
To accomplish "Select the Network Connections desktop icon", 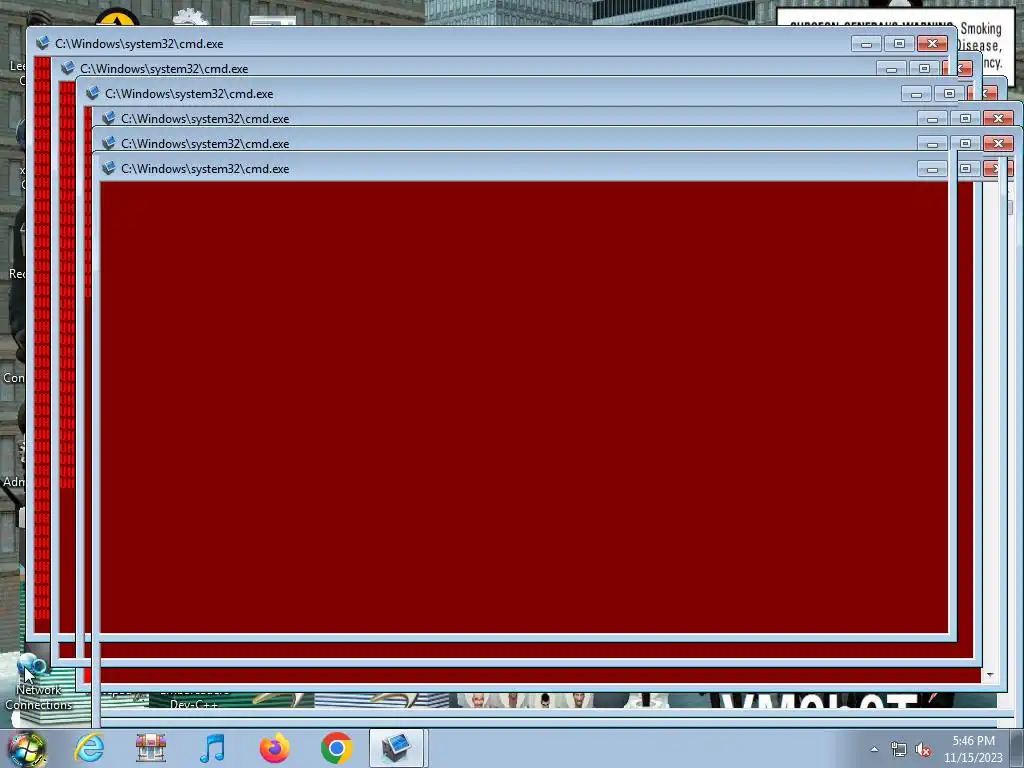I will coord(38,682).
